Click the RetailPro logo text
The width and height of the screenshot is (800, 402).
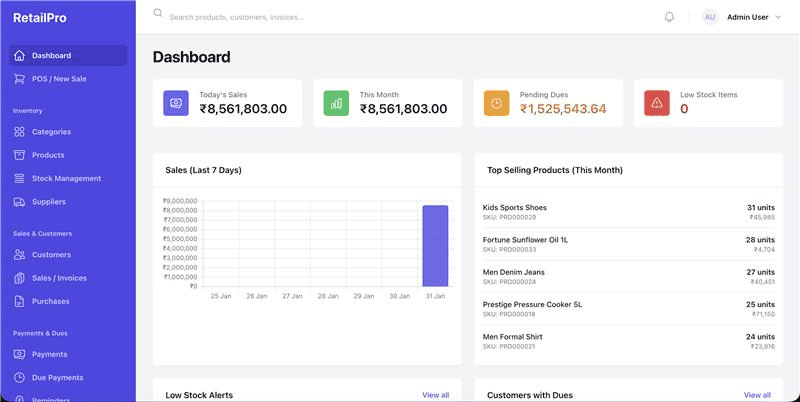41,17
